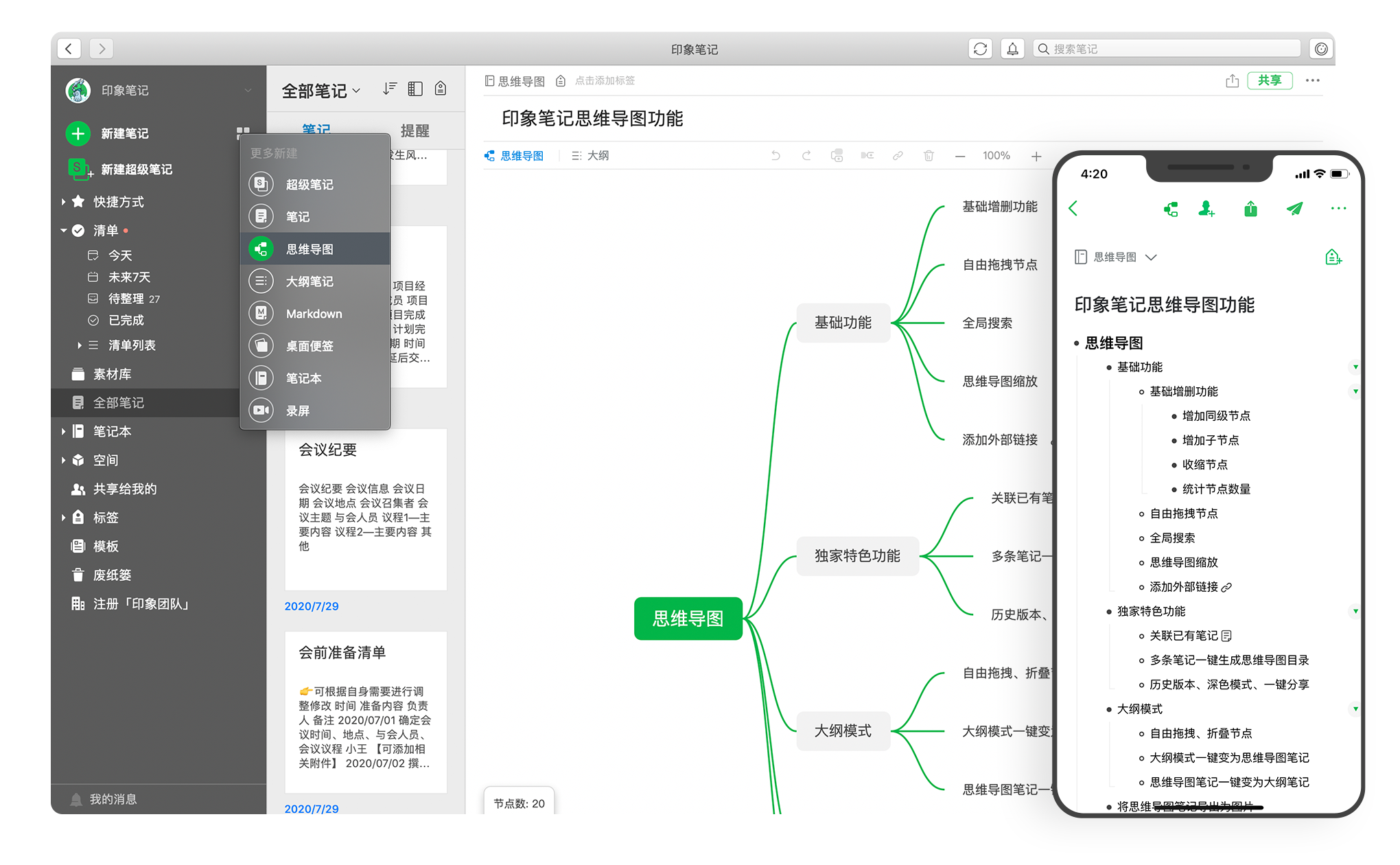
Task: Expand the 空间 sidebar section
Action: coord(63,461)
